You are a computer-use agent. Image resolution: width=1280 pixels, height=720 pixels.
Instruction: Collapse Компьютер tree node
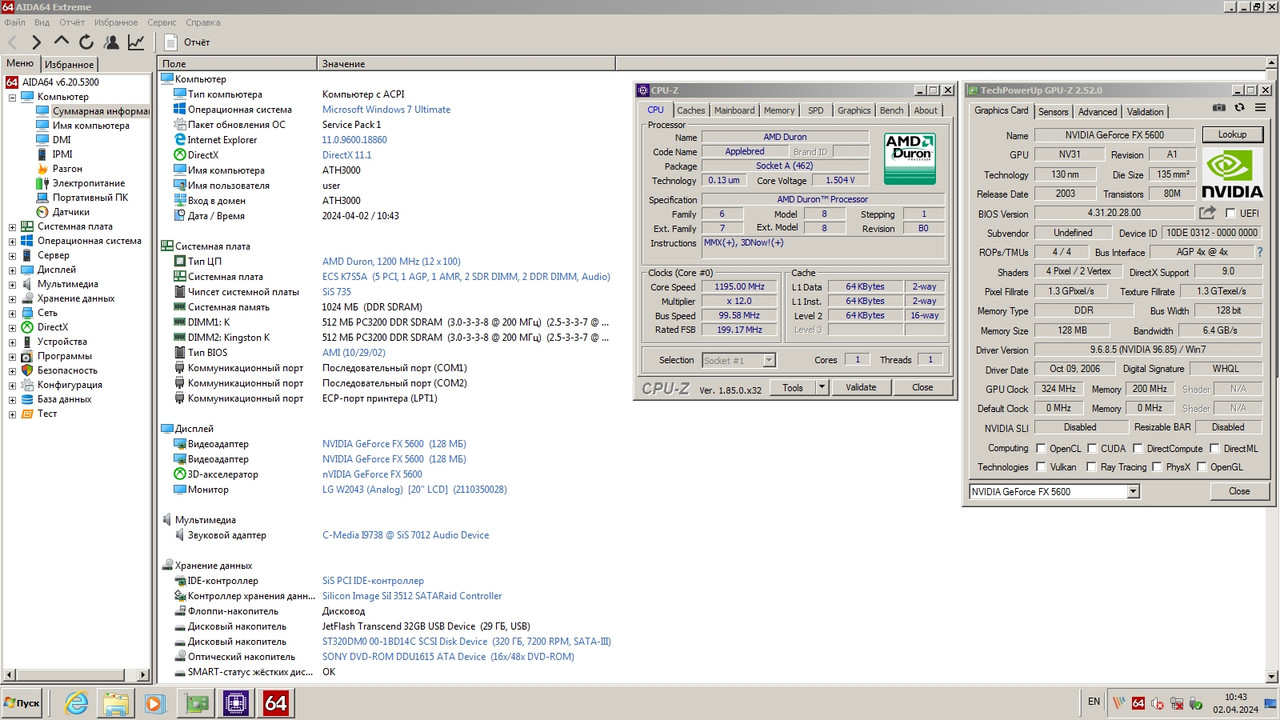click(12, 97)
